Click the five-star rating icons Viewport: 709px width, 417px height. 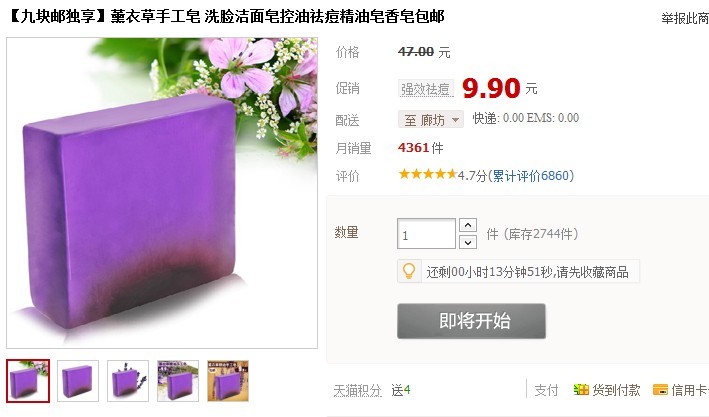[x=428, y=174]
